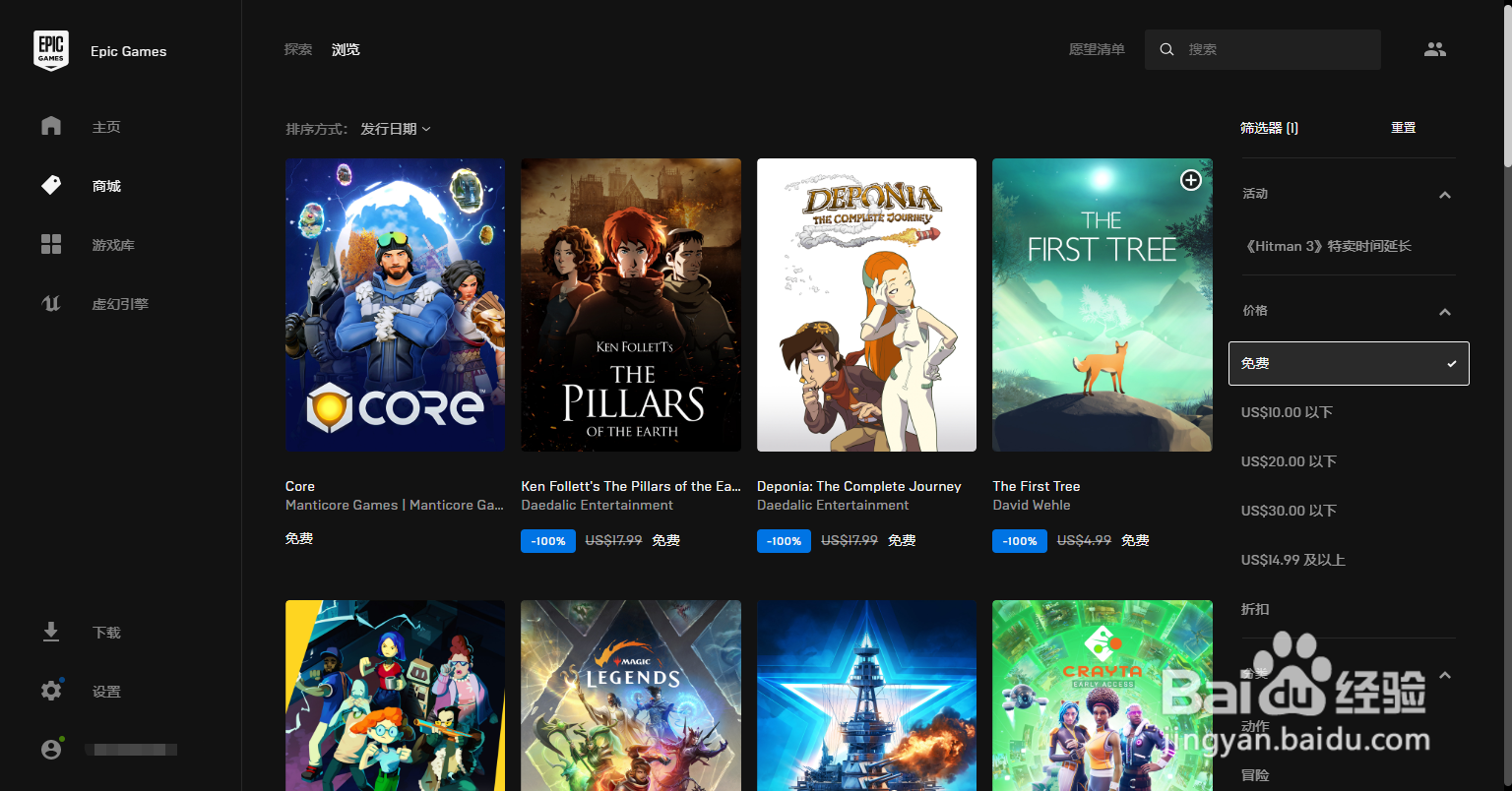
Task: Select the US$30.00 以下 filter
Action: [x=1289, y=511]
